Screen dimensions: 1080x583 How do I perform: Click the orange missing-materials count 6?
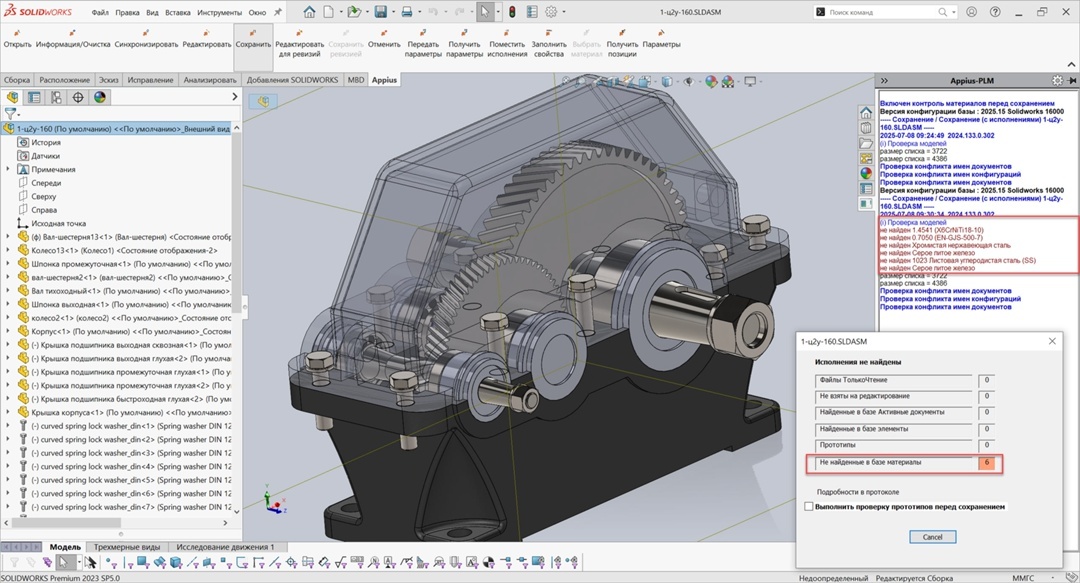986,463
